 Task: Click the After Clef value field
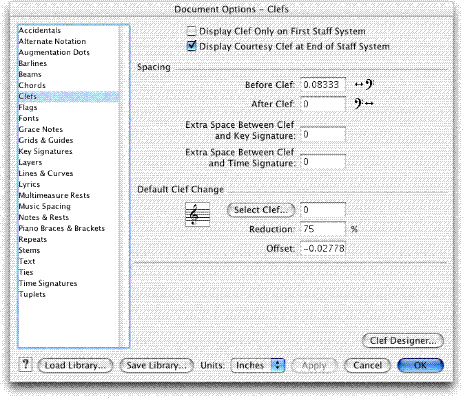point(323,104)
